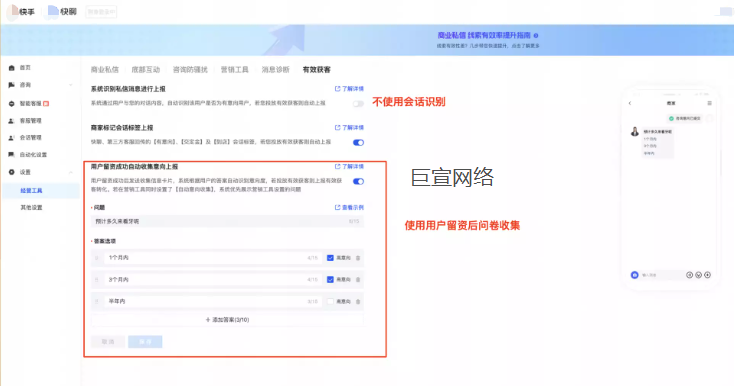Screen dimensions: 739x392
Task: Edit the 1个月内 answer field
Action: 212,258
